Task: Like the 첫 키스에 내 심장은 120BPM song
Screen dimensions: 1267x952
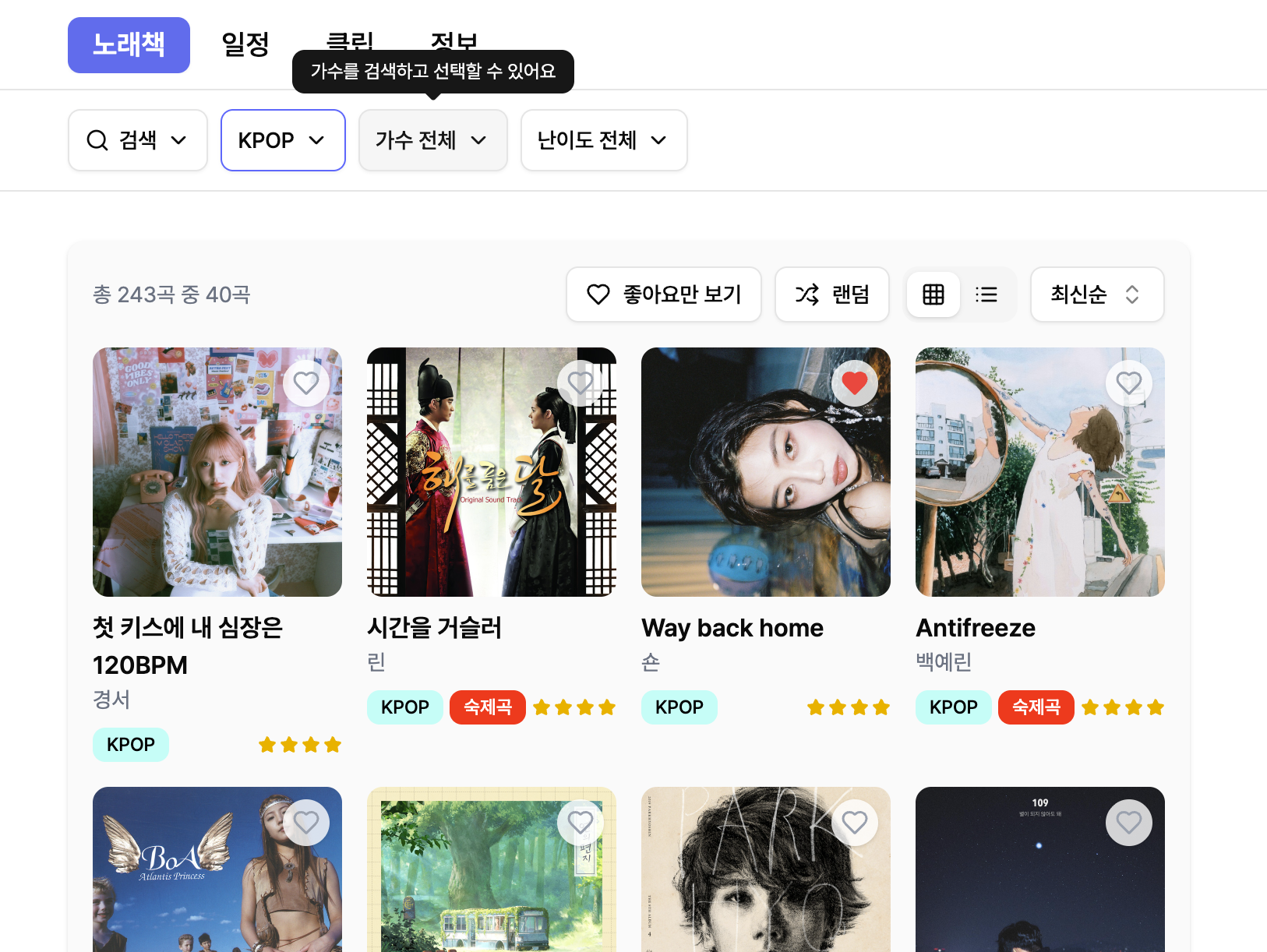Action: (x=306, y=383)
